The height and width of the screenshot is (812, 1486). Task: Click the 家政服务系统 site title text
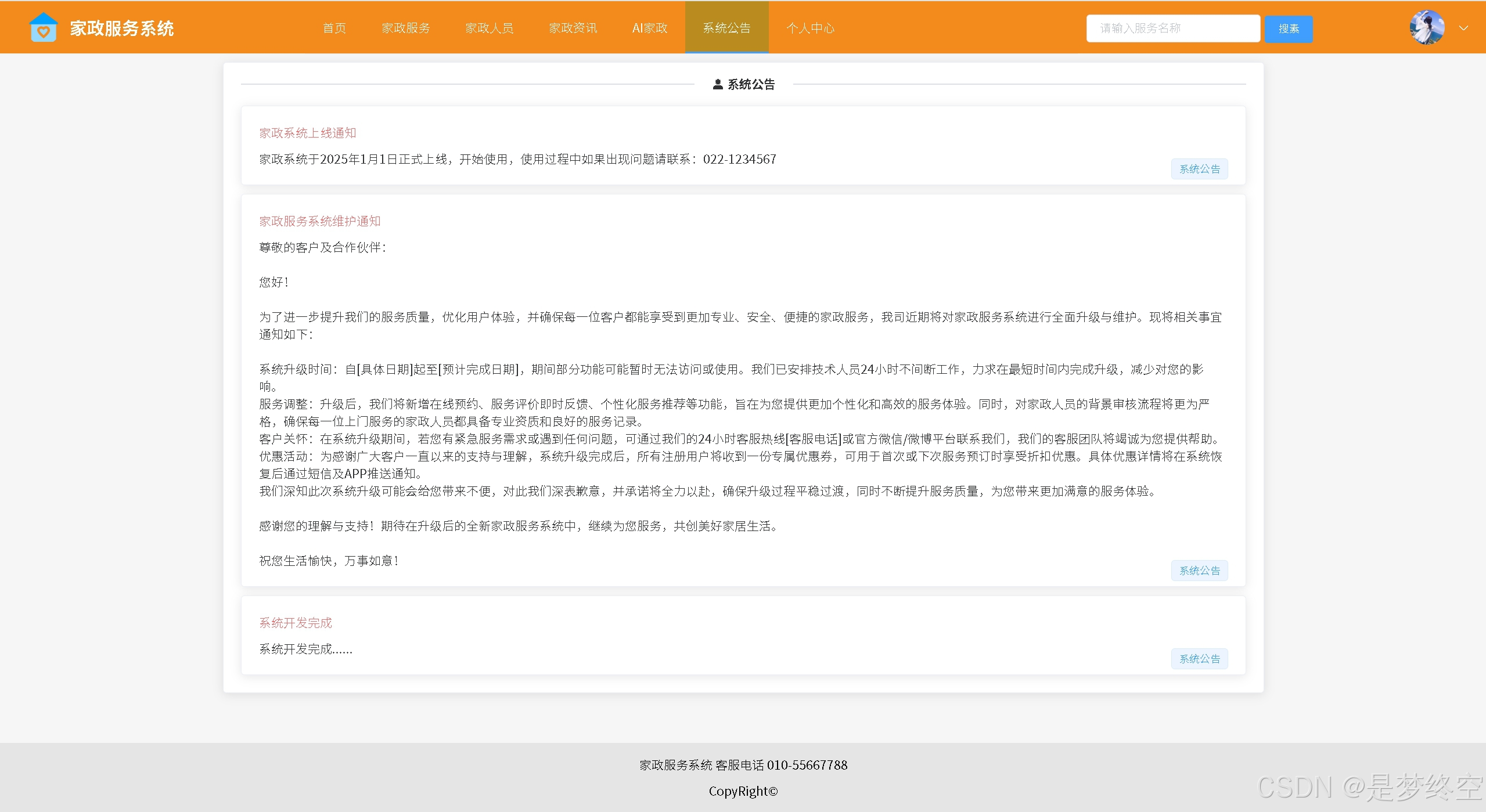click(121, 28)
